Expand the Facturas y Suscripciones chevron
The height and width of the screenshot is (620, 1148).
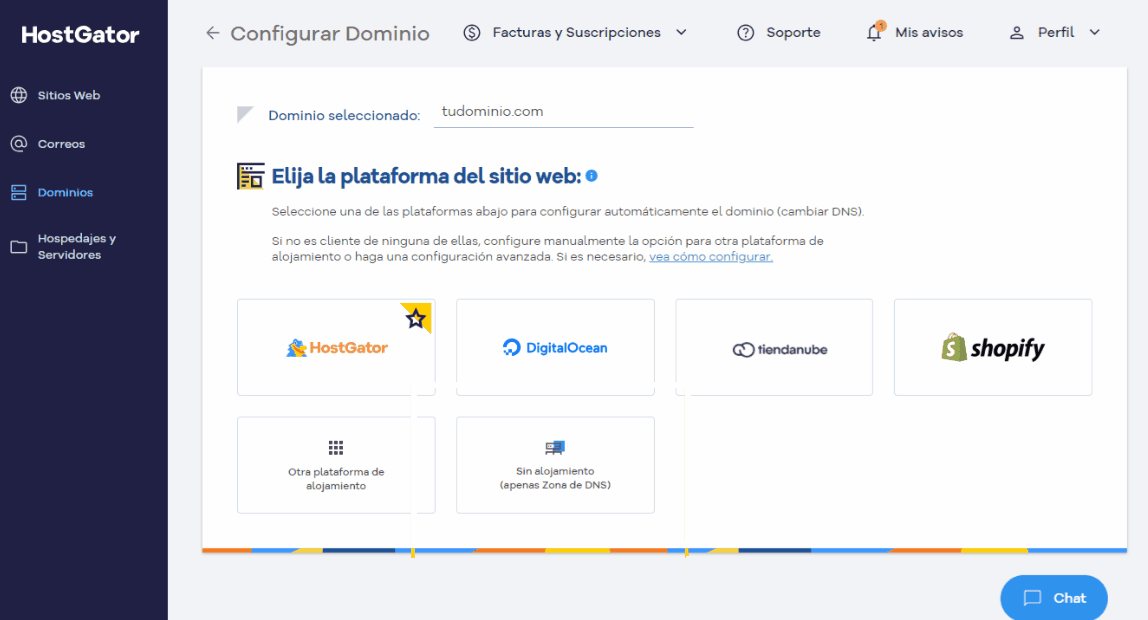681,32
